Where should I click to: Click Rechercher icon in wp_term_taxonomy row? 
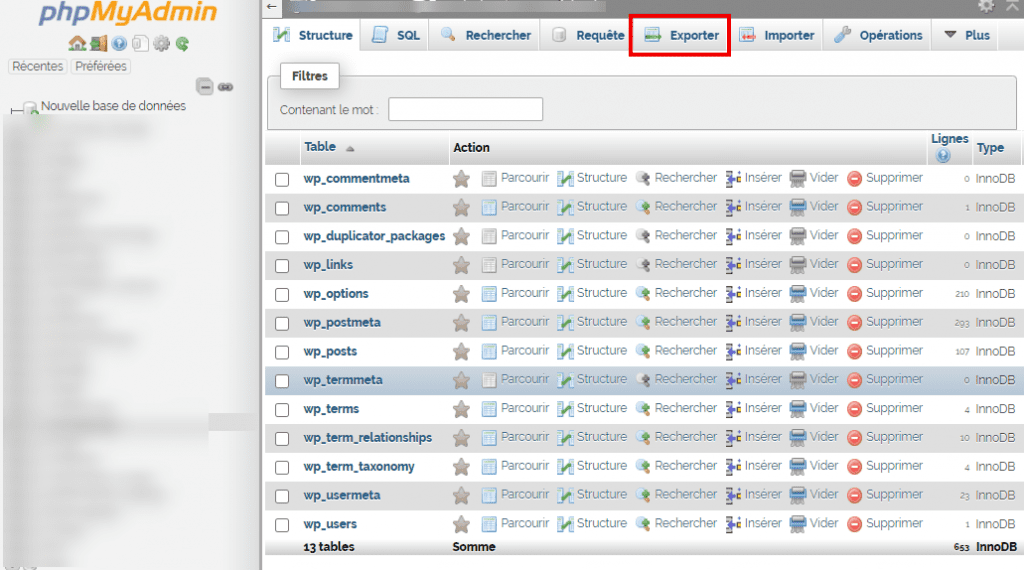643,466
